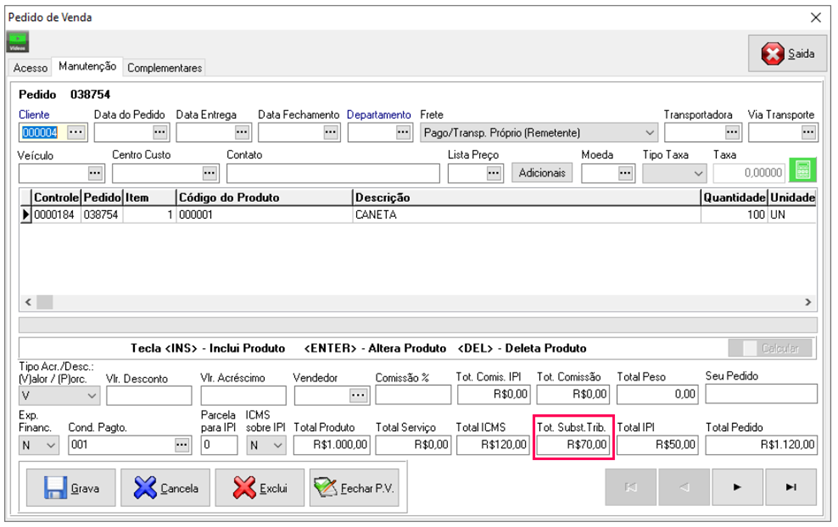Screen dimensions: 838x527
Task: Expand the Frete dropdown
Action: (648, 132)
